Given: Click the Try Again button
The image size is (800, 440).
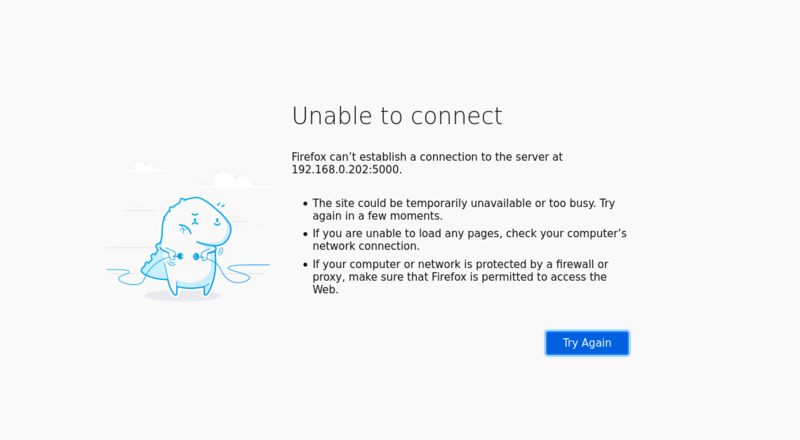Looking at the screenshot, I should 587,343.
